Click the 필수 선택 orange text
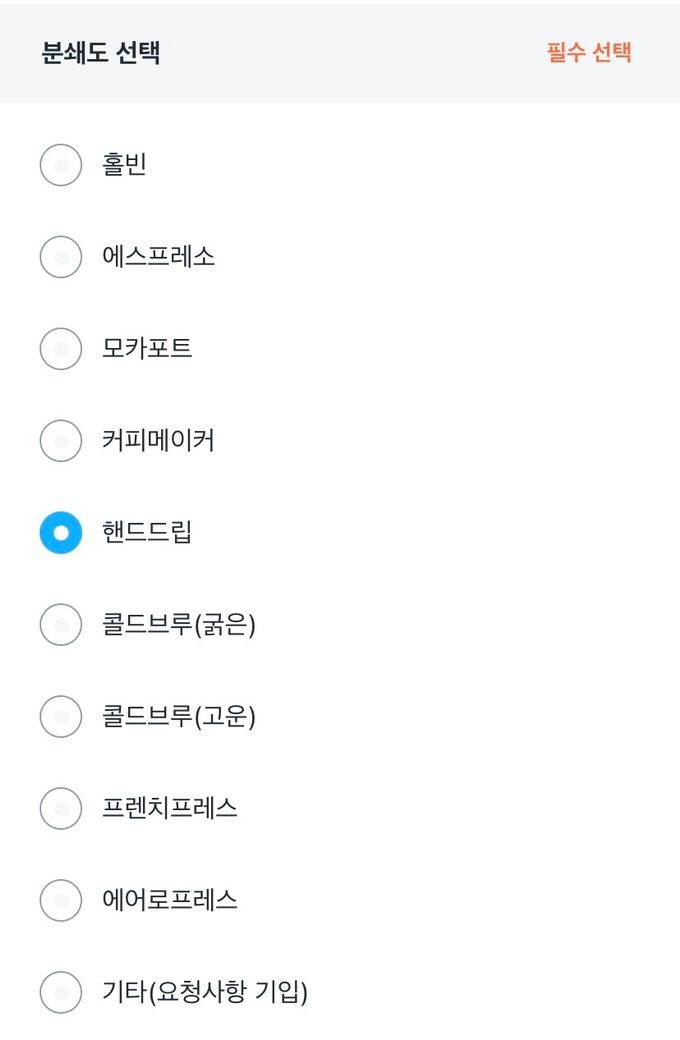 pyautogui.click(x=589, y=53)
